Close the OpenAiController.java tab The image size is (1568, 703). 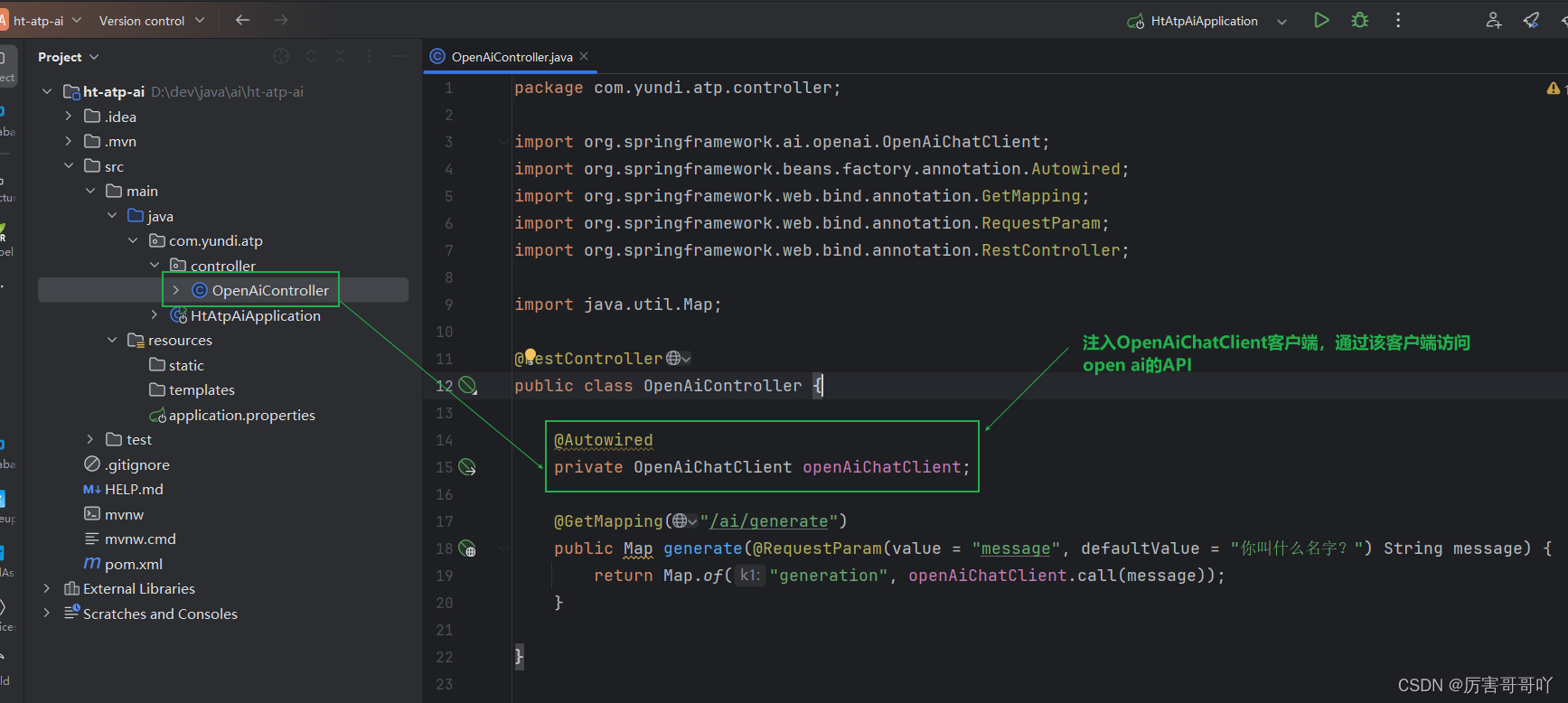(x=584, y=56)
